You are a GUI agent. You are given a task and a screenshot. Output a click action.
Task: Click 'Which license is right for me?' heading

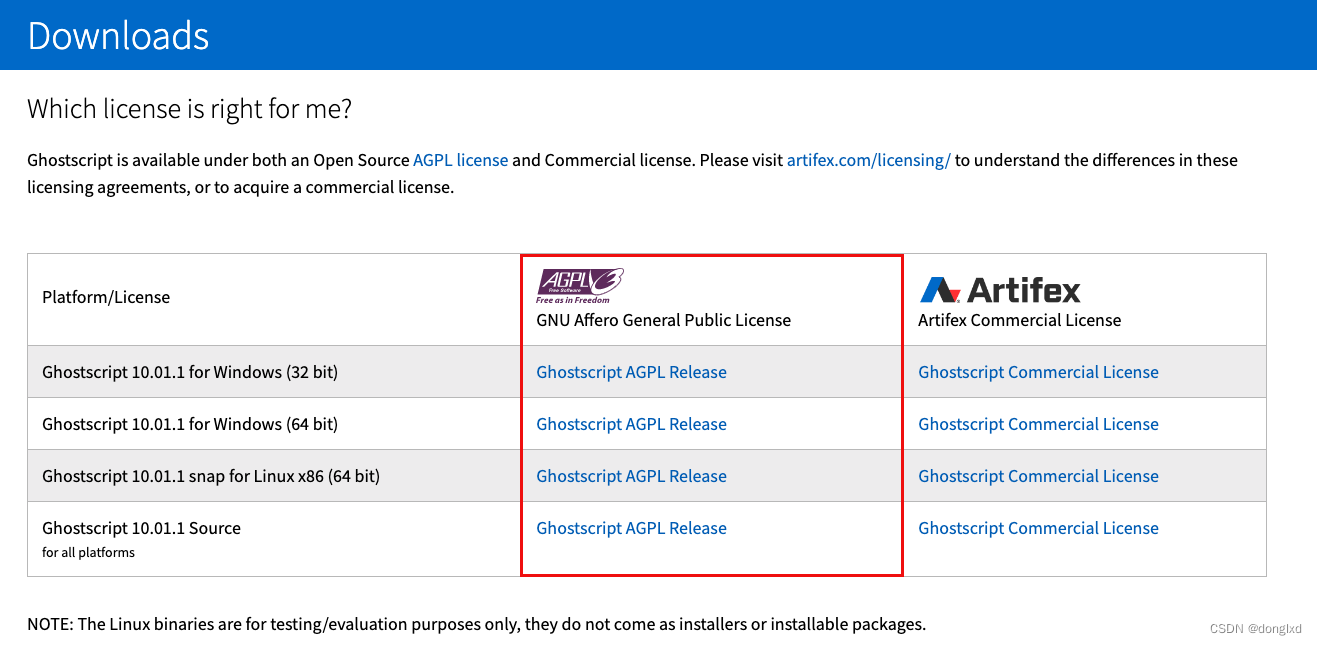(x=189, y=109)
